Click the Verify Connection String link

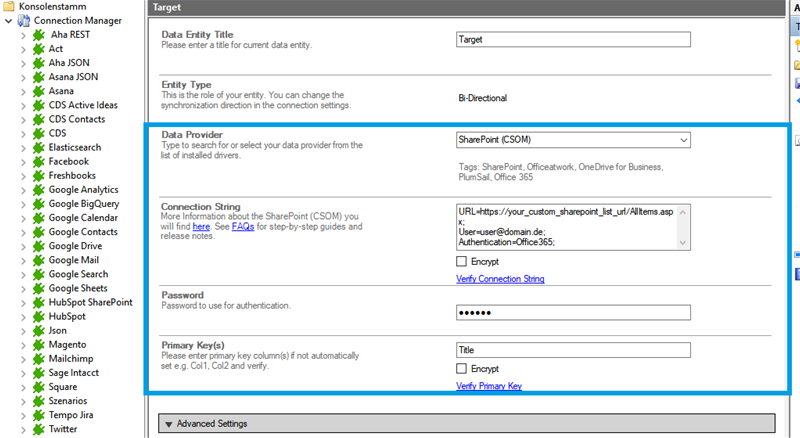(x=500, y=279)
